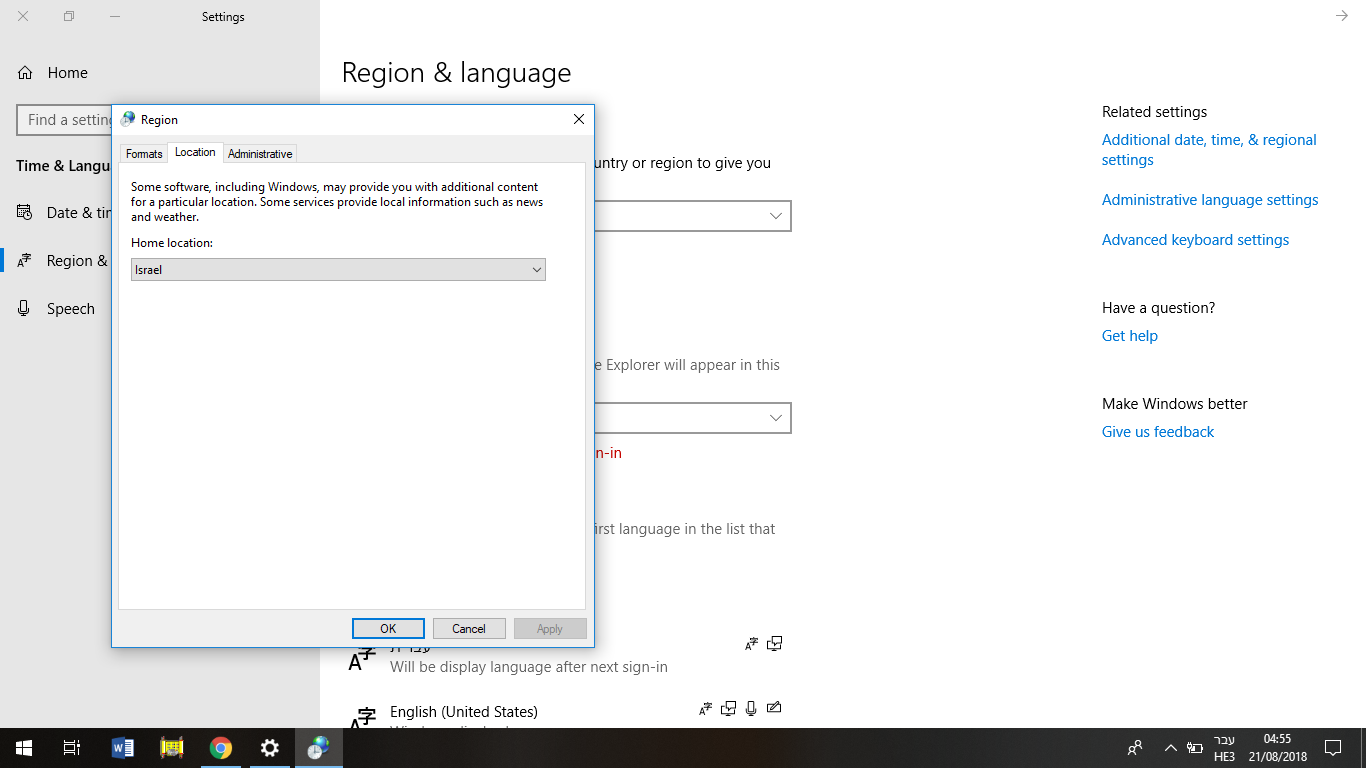Image resolution: width=1366 pixels, height=768 pixels.
Task: Select the Location tab in Region dialog
Action: [195, 152]
